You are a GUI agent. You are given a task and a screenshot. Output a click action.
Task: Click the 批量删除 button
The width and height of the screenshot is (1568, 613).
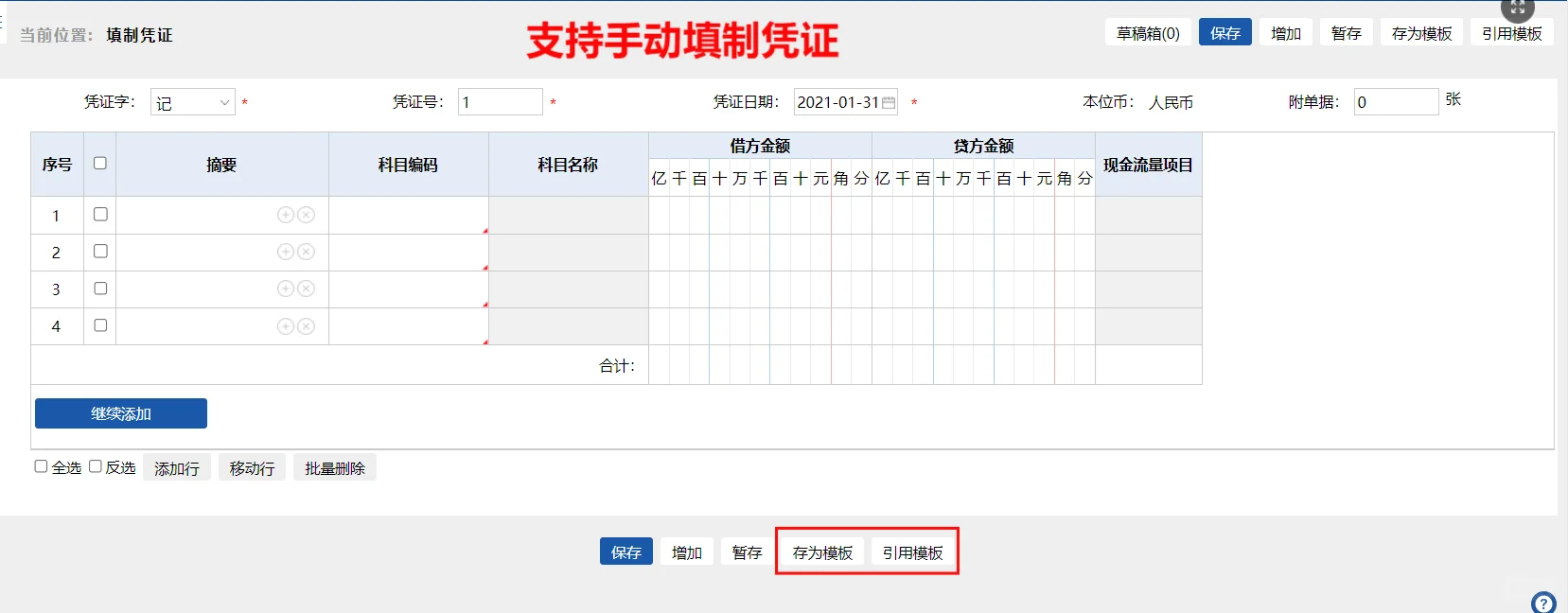(x=335, y=468)
